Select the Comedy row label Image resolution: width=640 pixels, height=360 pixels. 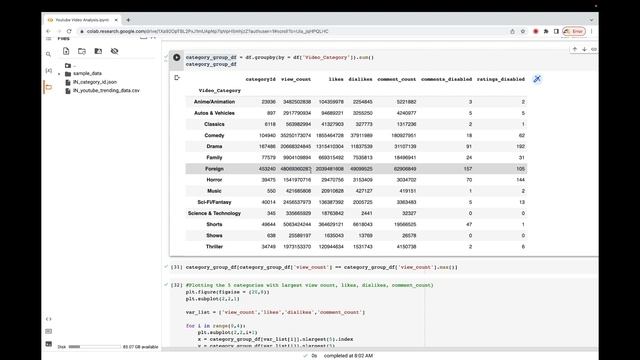(x=214, y=135)
